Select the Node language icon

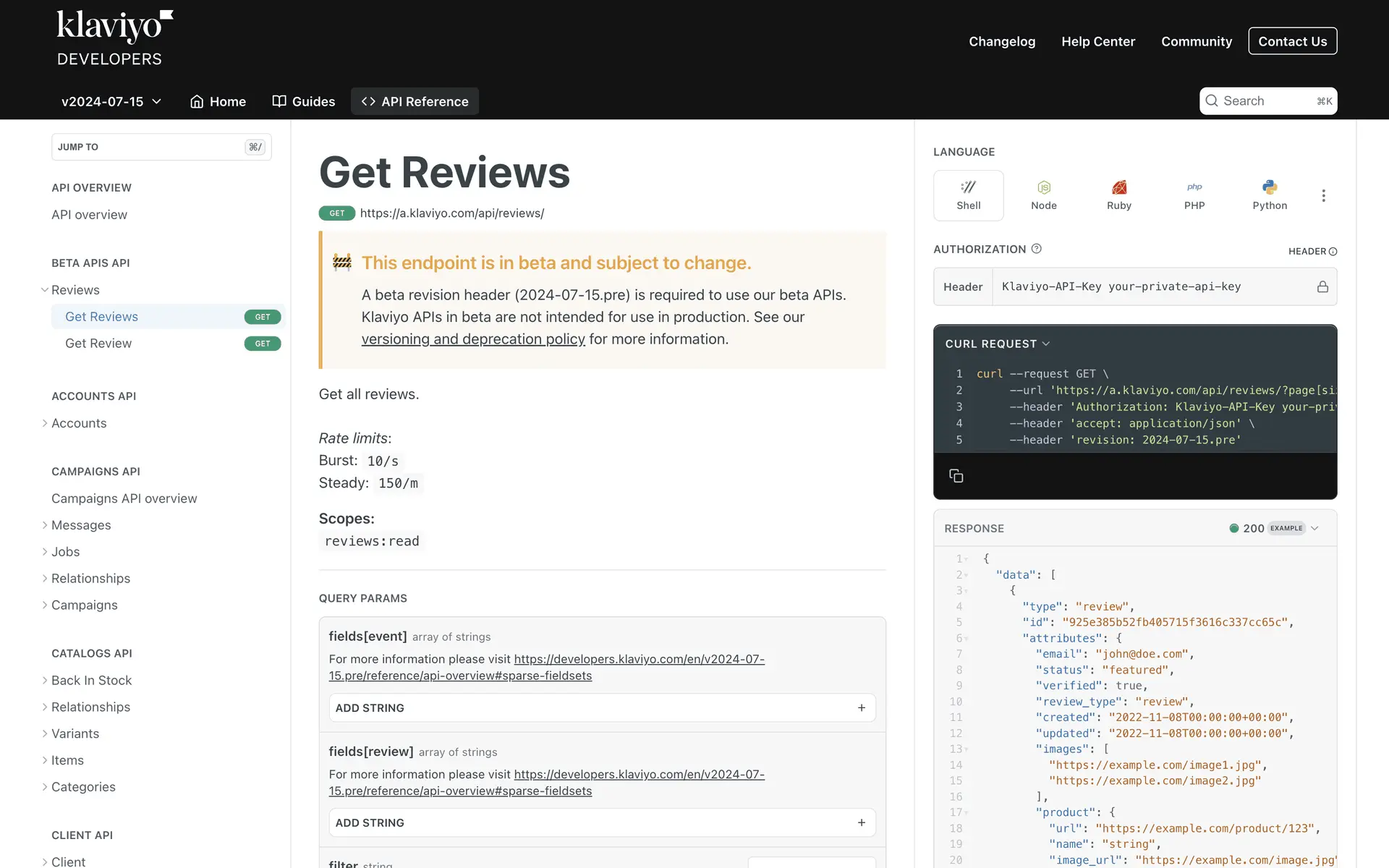click(x=1043, y=187)
